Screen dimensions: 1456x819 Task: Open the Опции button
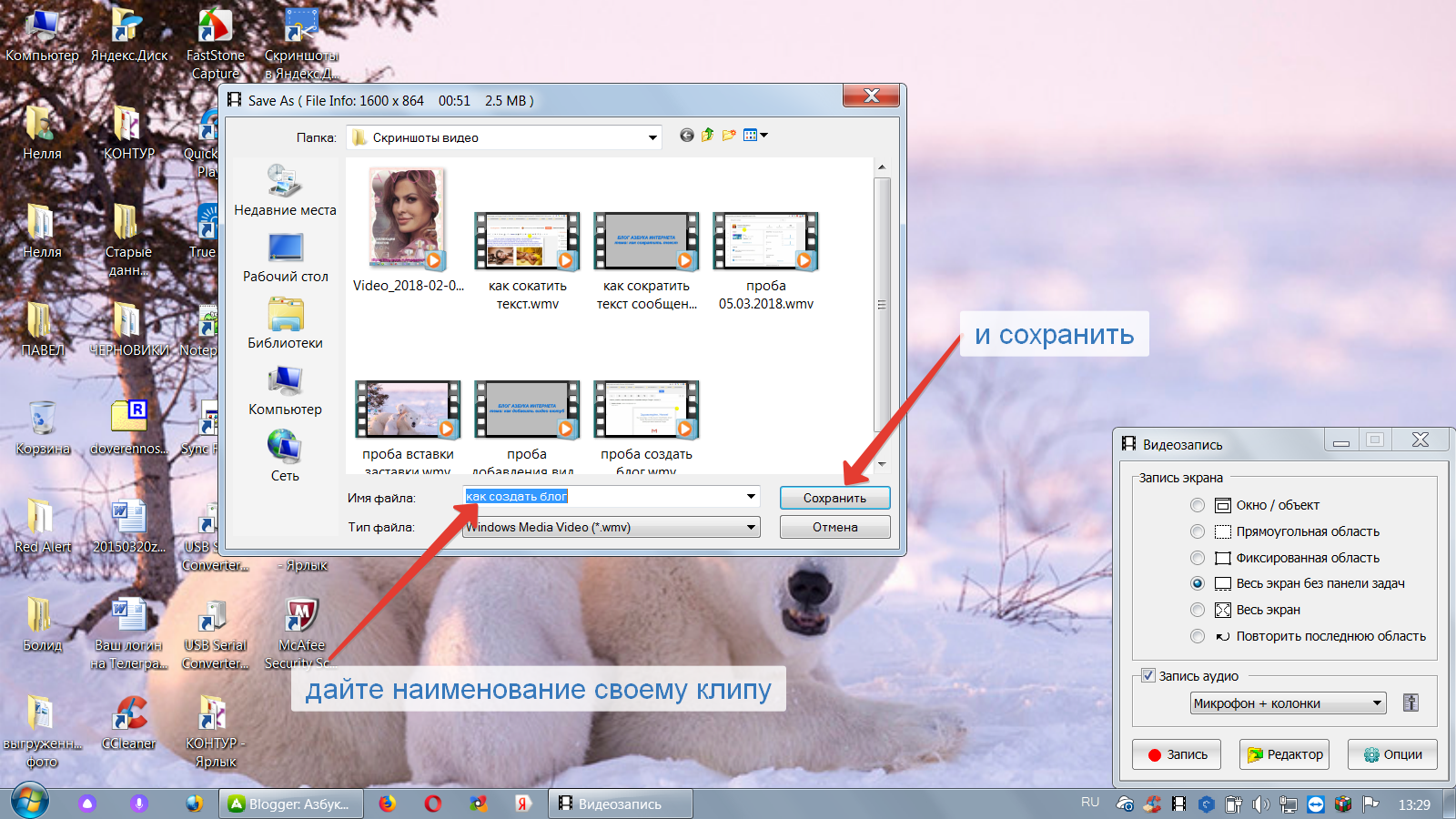tap(1392, 754)
